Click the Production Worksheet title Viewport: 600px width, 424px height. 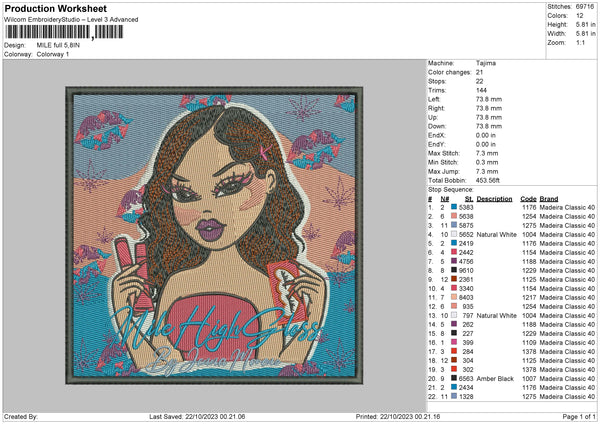coord(56,8)
